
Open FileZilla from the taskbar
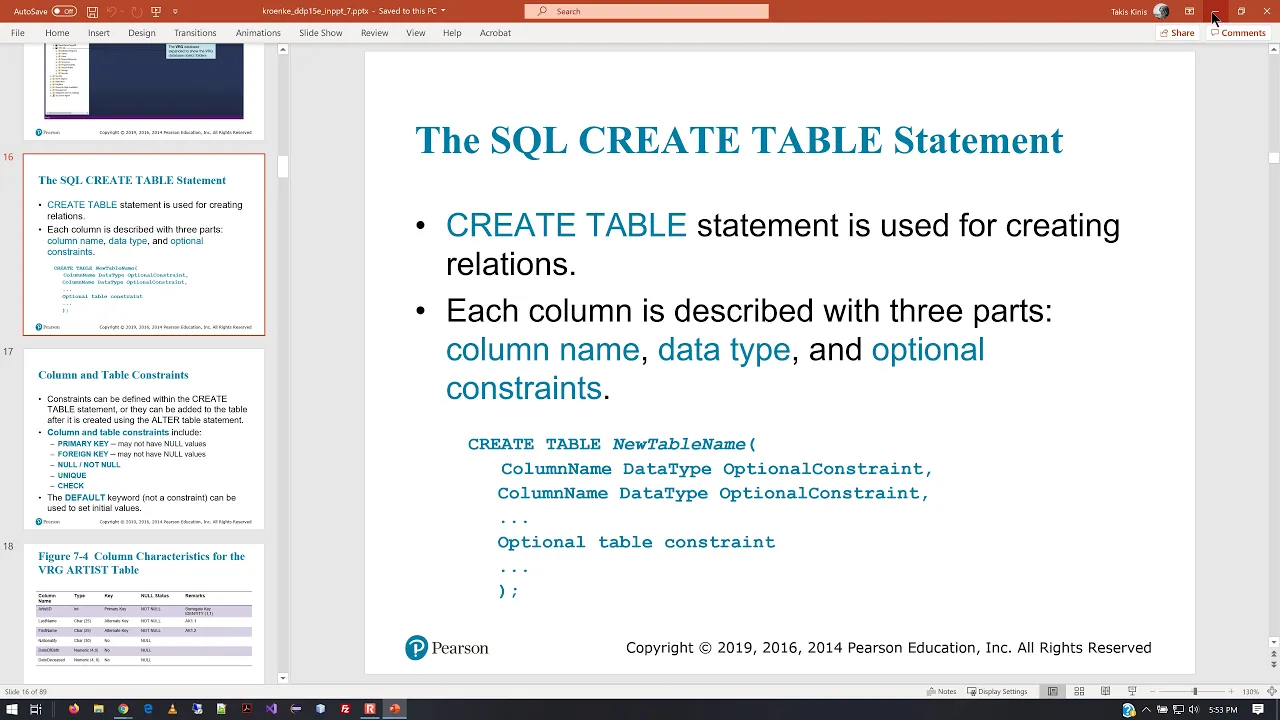[345, 709]
